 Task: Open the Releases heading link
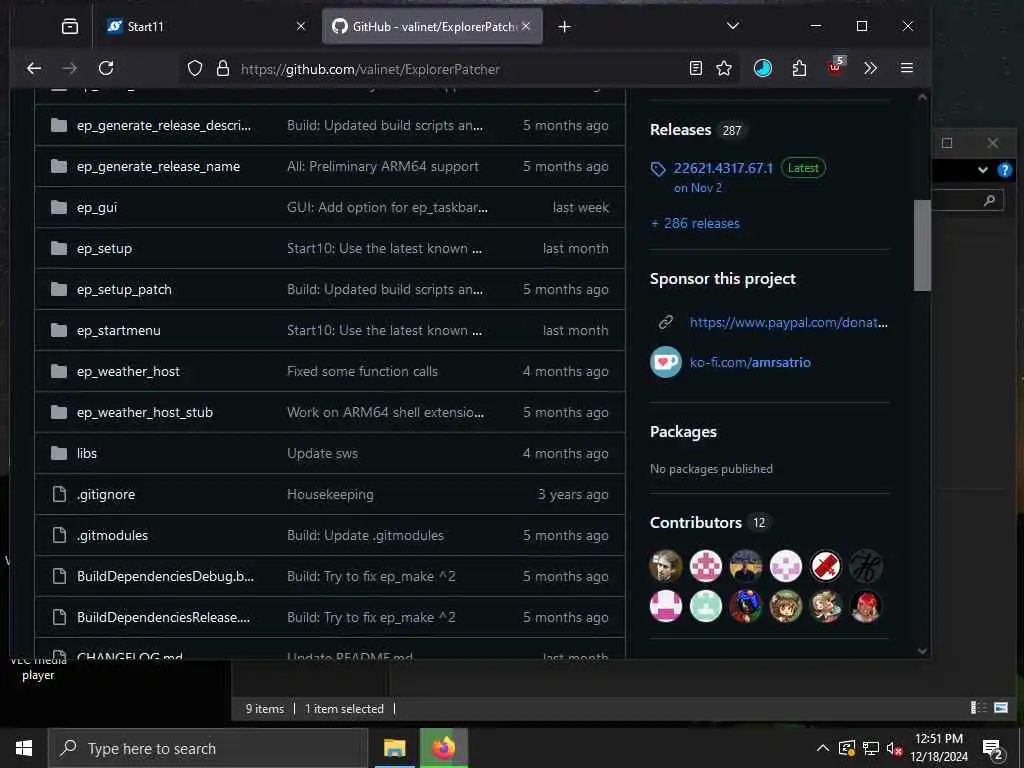(x=680, y=130)
